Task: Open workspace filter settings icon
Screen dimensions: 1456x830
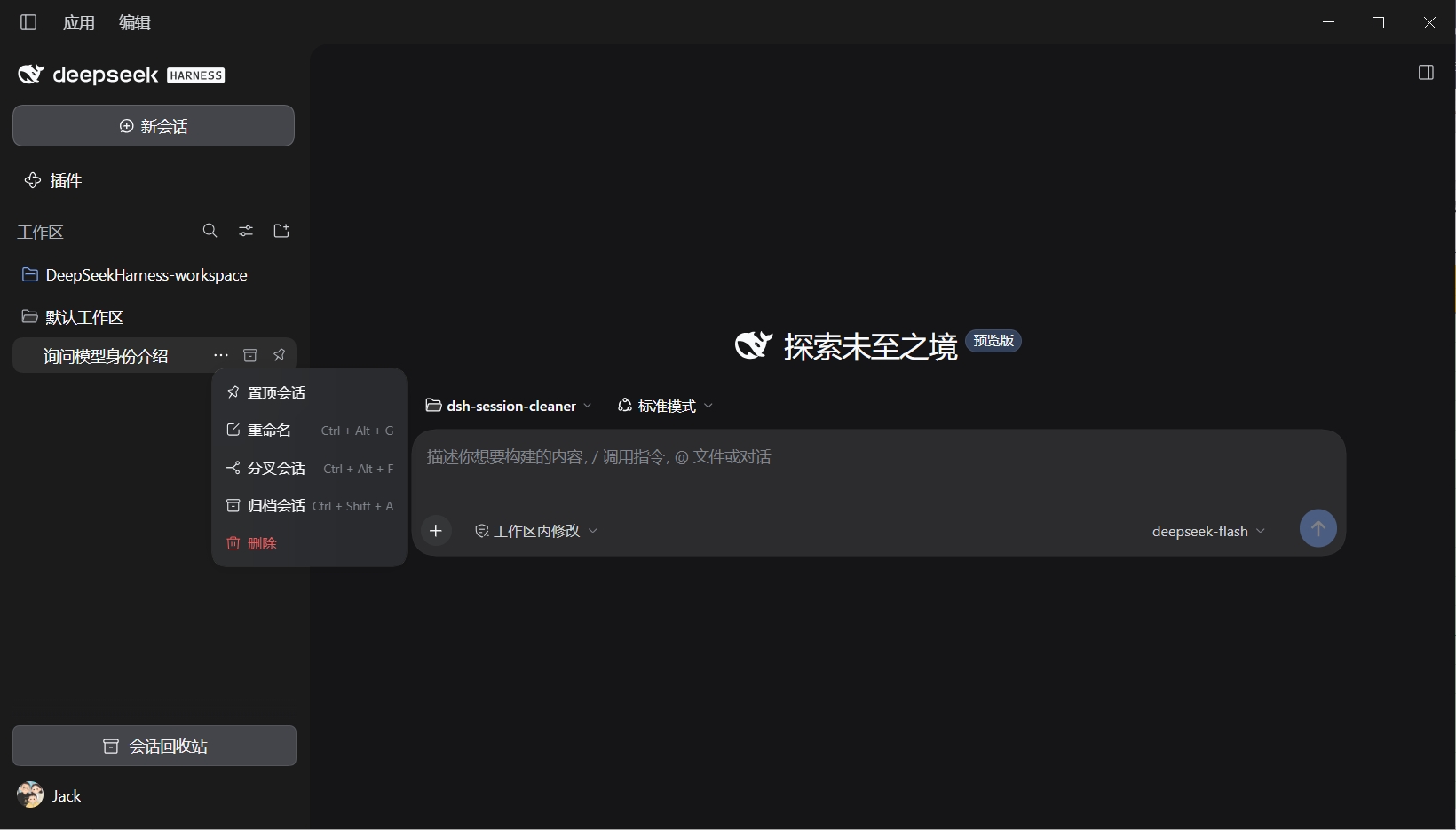Action: click(246, 231)
